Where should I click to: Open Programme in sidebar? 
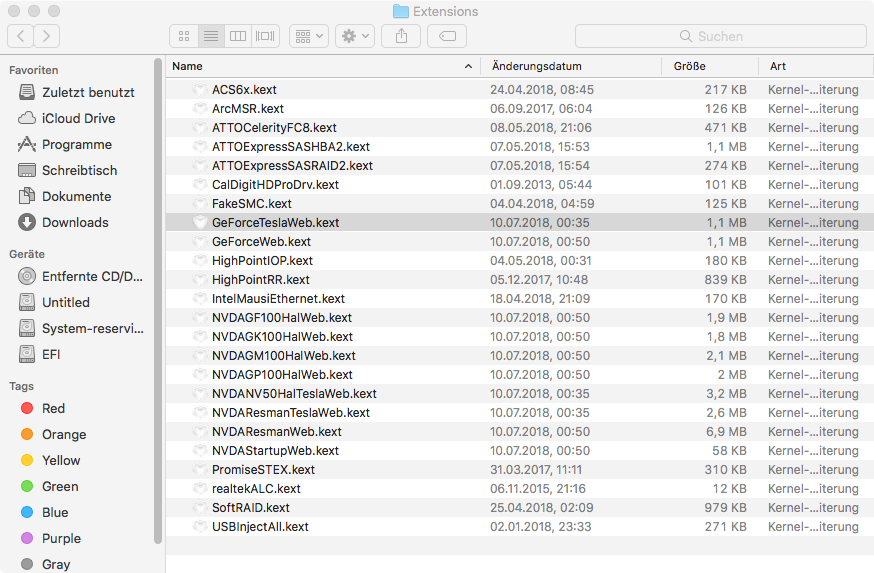tap(65, 144)
